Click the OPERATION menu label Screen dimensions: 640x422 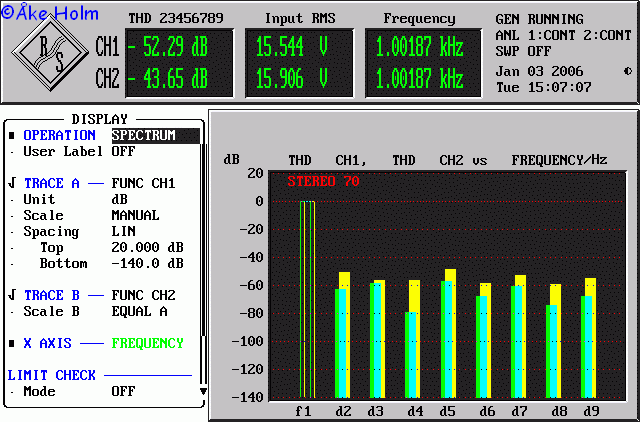60,135
